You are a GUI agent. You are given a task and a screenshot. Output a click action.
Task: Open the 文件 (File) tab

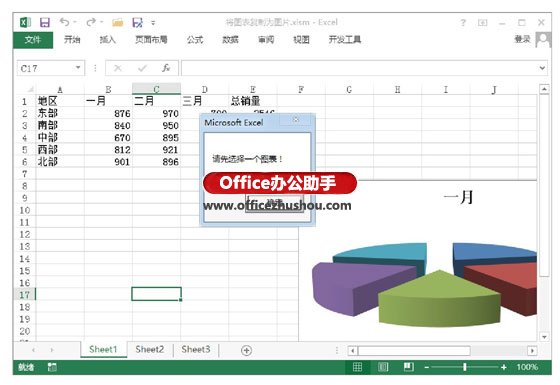click(33, 40)
